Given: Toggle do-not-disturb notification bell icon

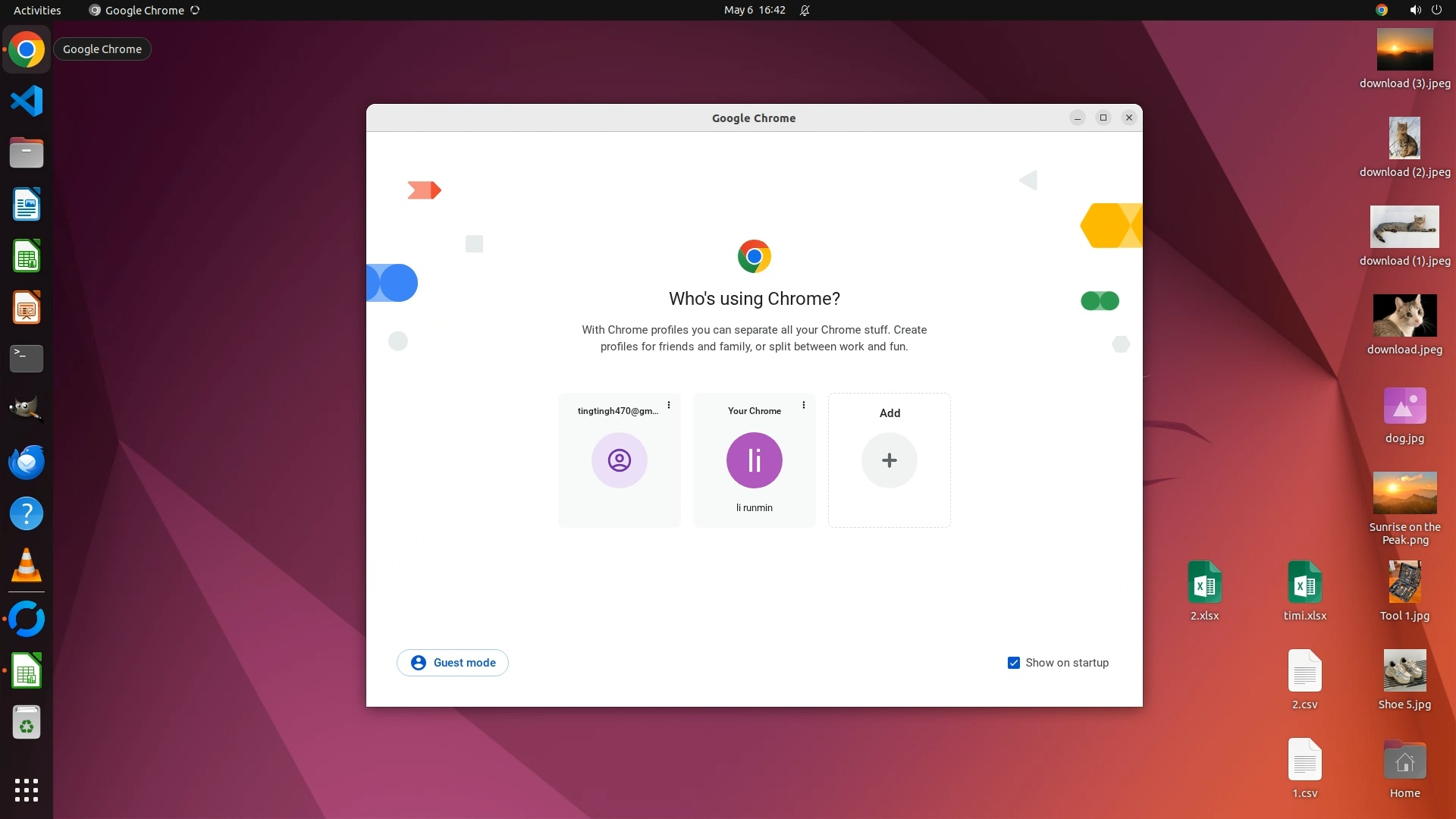Looking at the screenshot, I should click(805, 10).
